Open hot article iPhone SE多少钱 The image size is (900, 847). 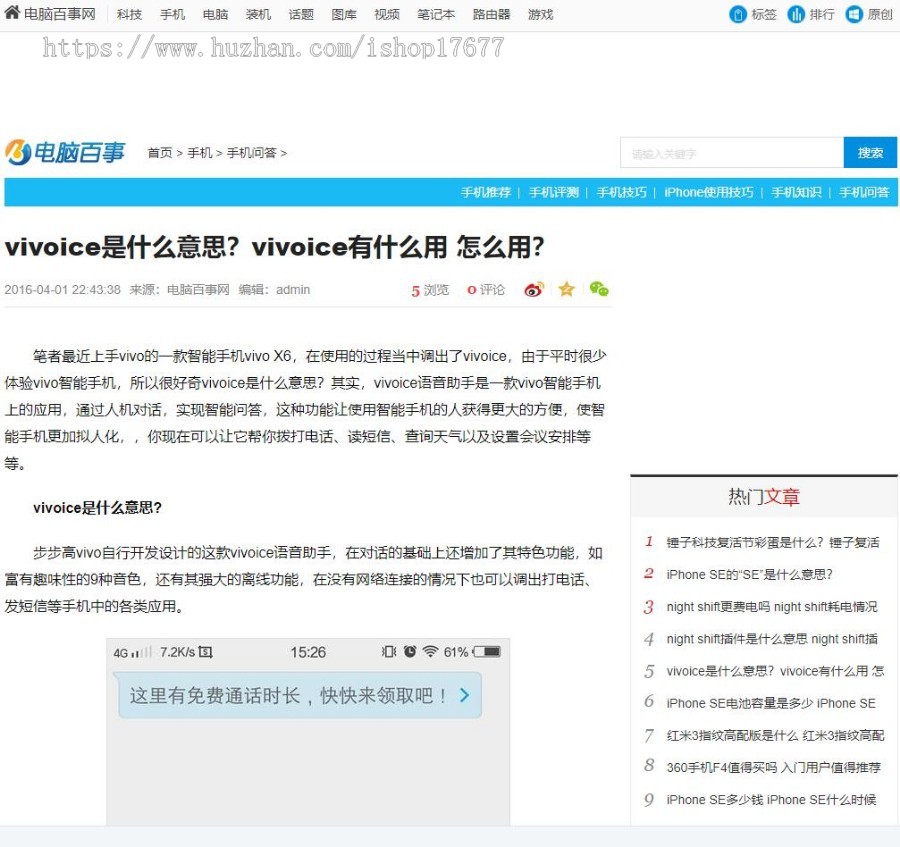771,799
